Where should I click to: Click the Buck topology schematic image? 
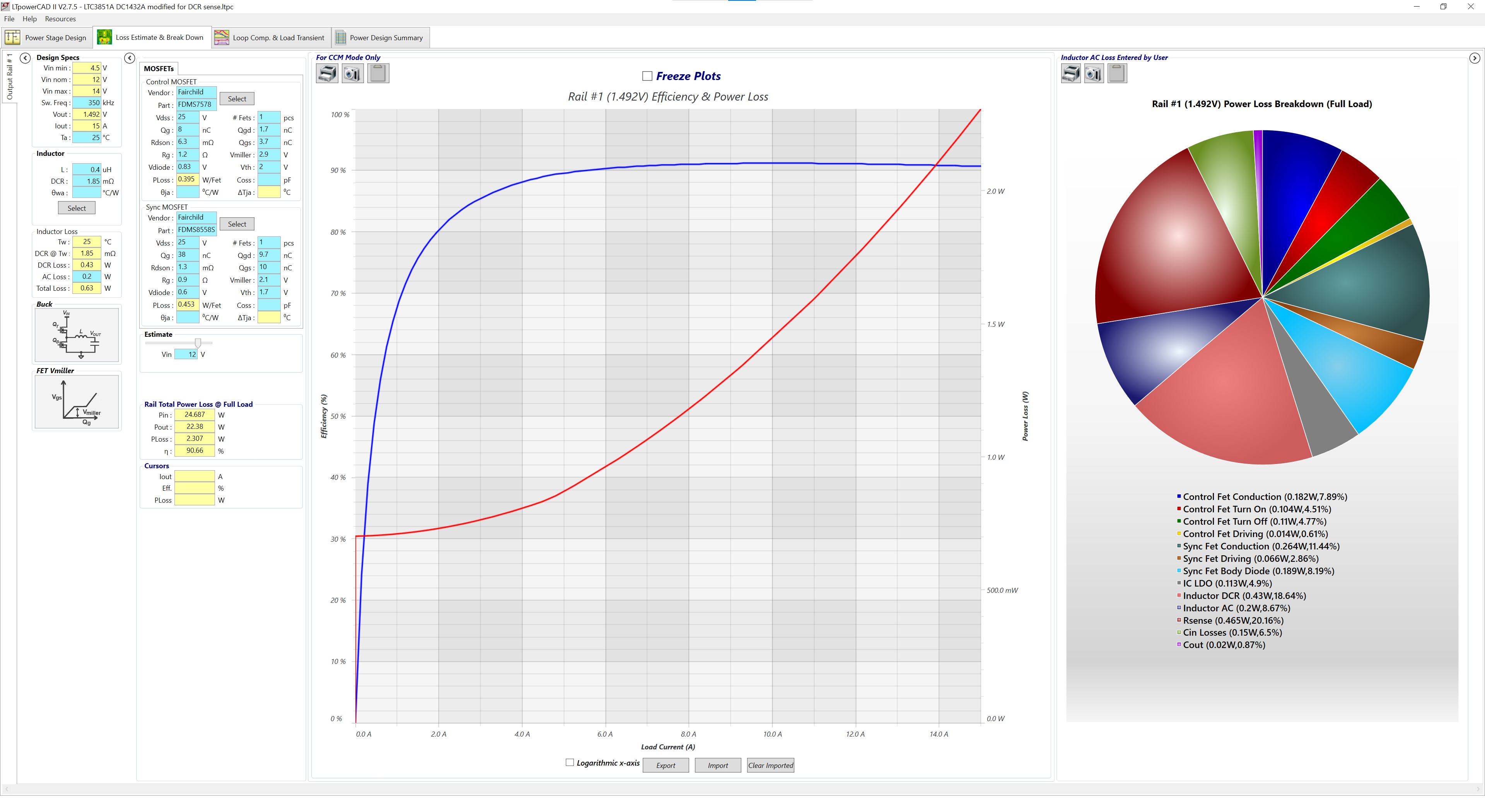coord(77,335)
